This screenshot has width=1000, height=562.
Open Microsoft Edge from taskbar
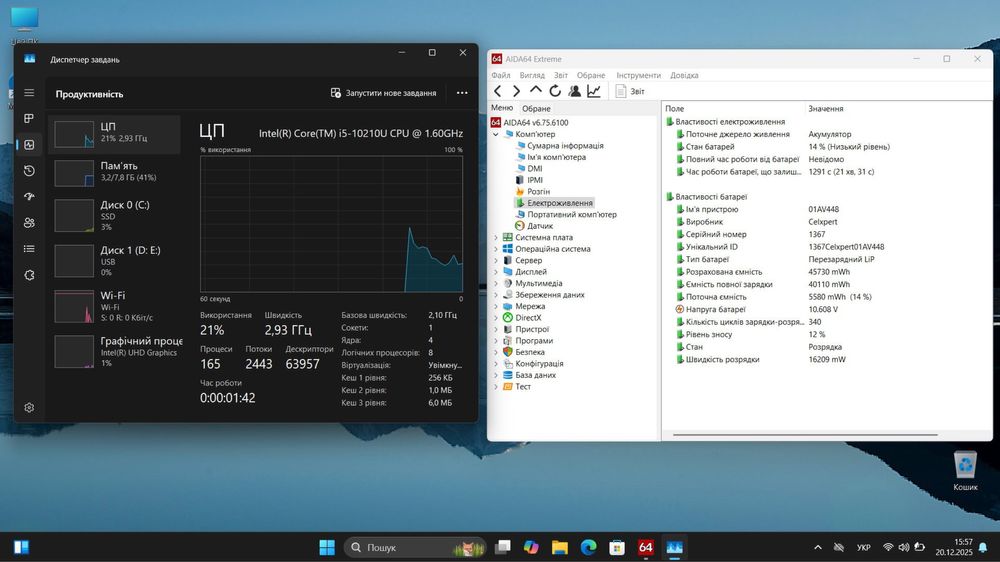pyautogui.click(x=589, y=547)
